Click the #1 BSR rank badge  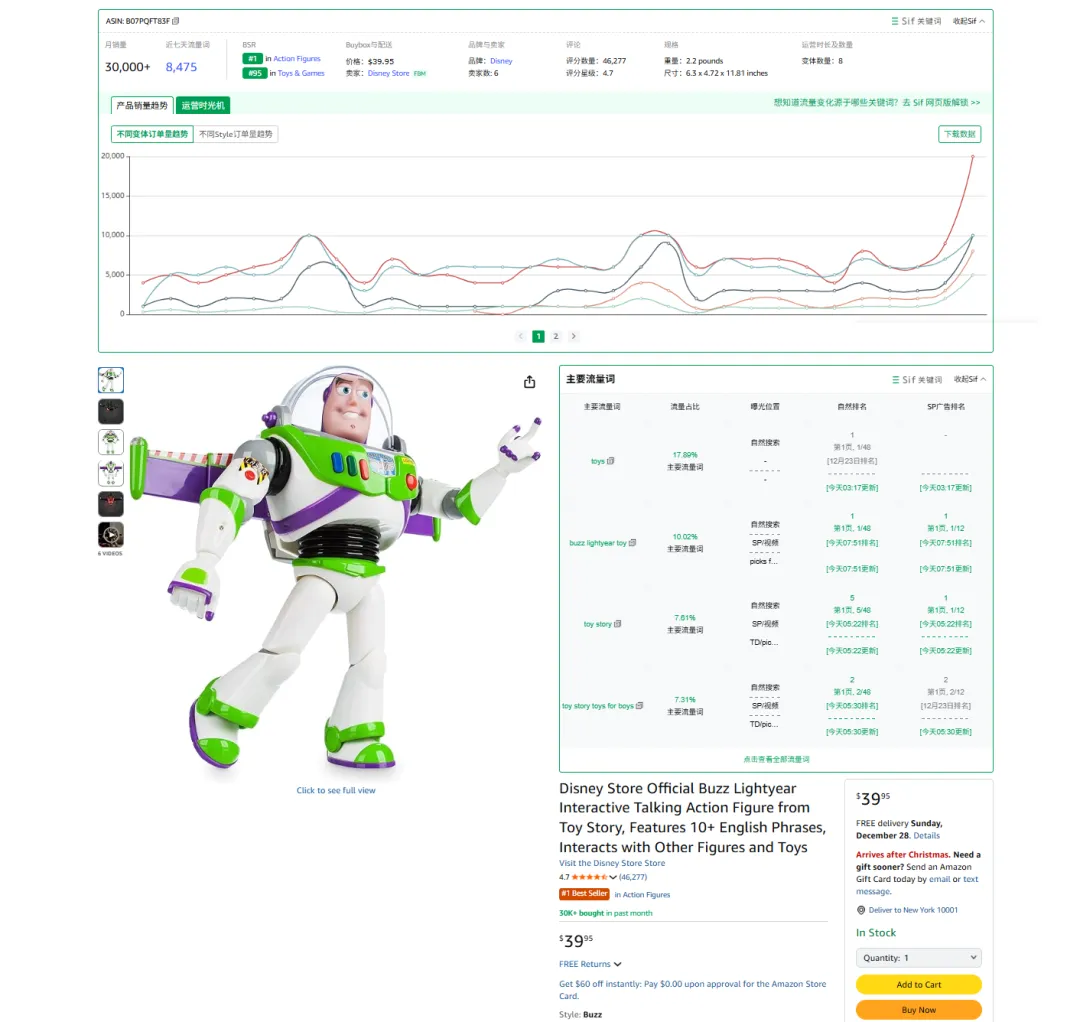[253, 59]
